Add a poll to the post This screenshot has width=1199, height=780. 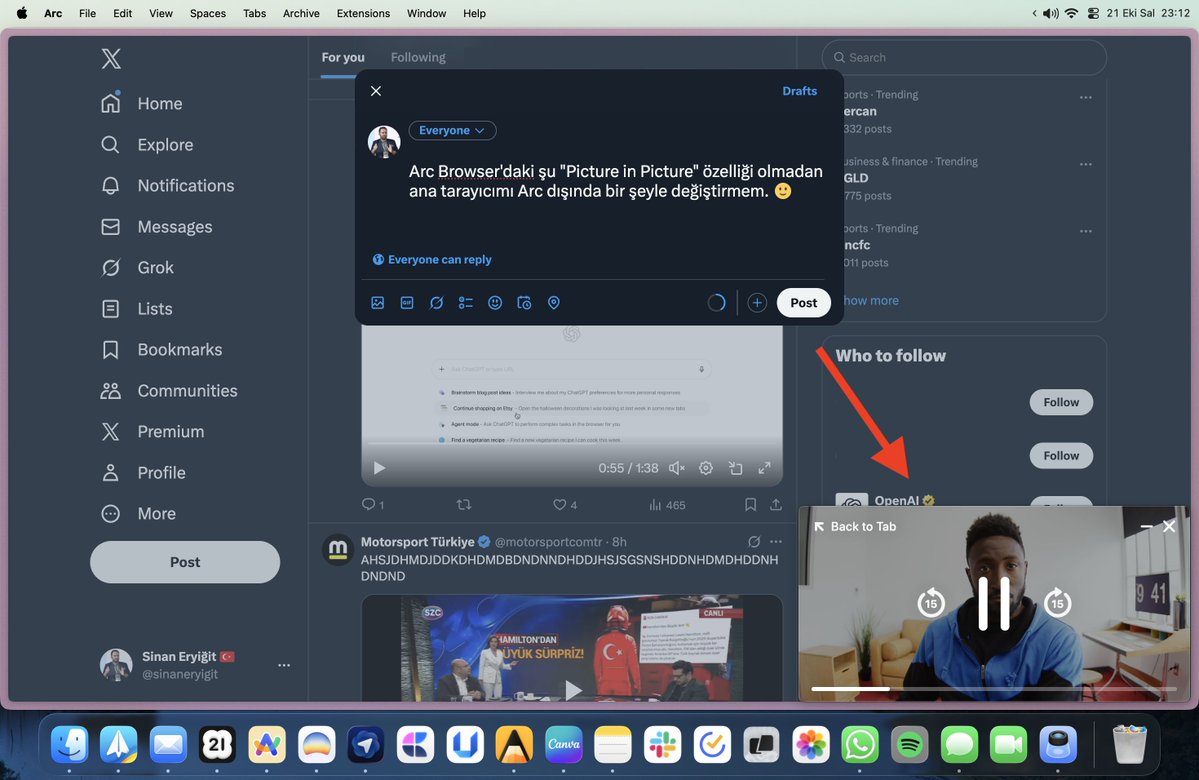(x=466, y=303)
